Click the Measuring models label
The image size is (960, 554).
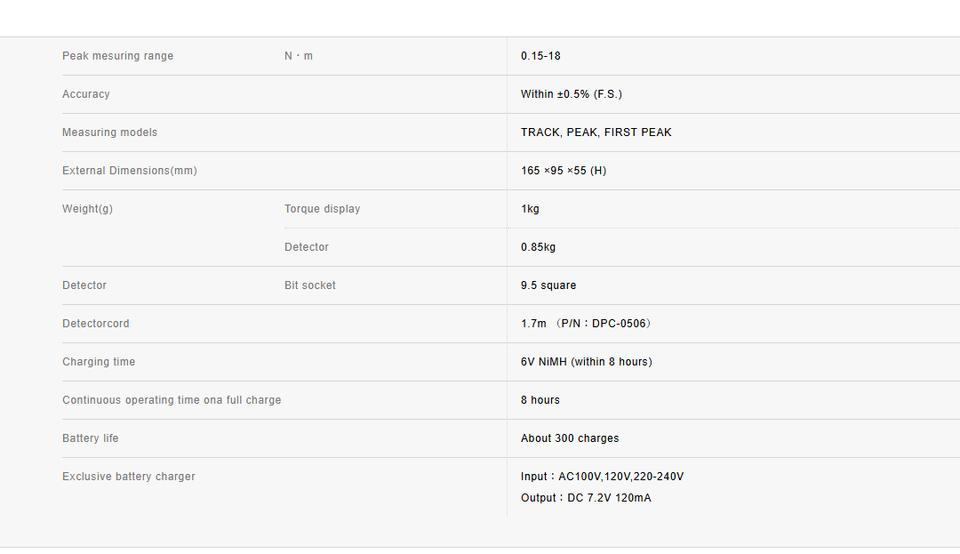point(110,132)
